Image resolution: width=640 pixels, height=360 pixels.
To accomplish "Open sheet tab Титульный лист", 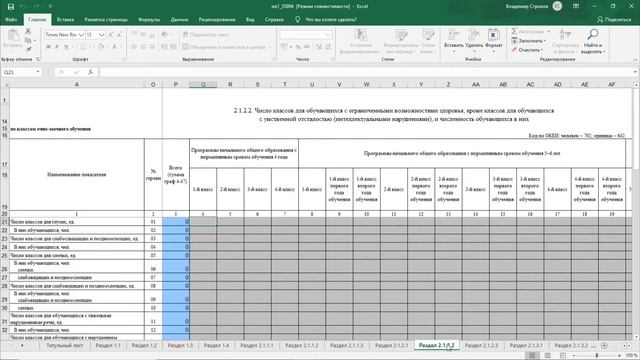I will pyautogui.click(x=64, y=345).
